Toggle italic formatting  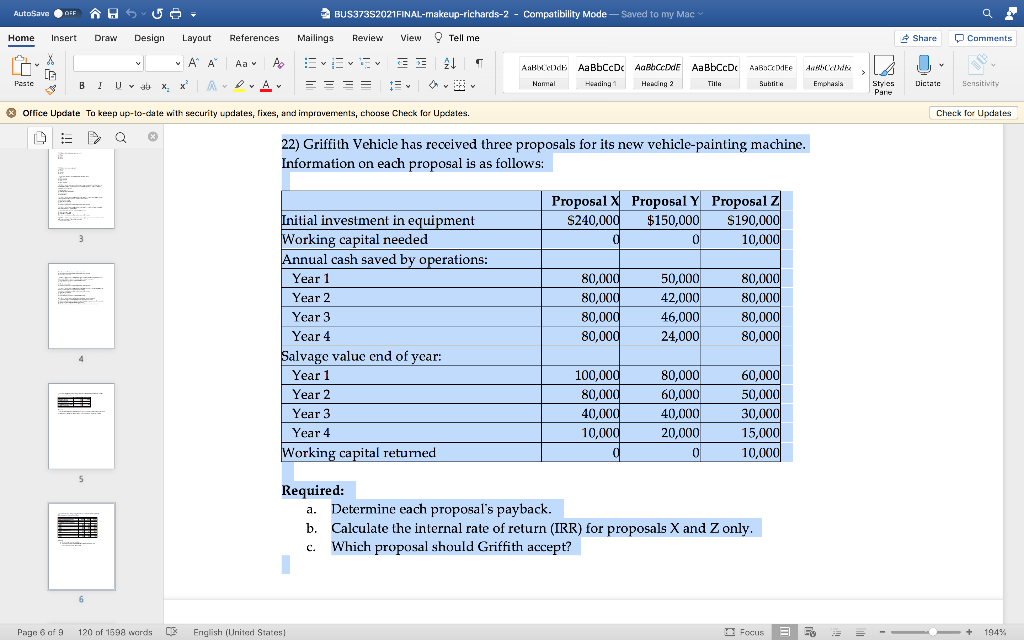(x=100, y=86)
